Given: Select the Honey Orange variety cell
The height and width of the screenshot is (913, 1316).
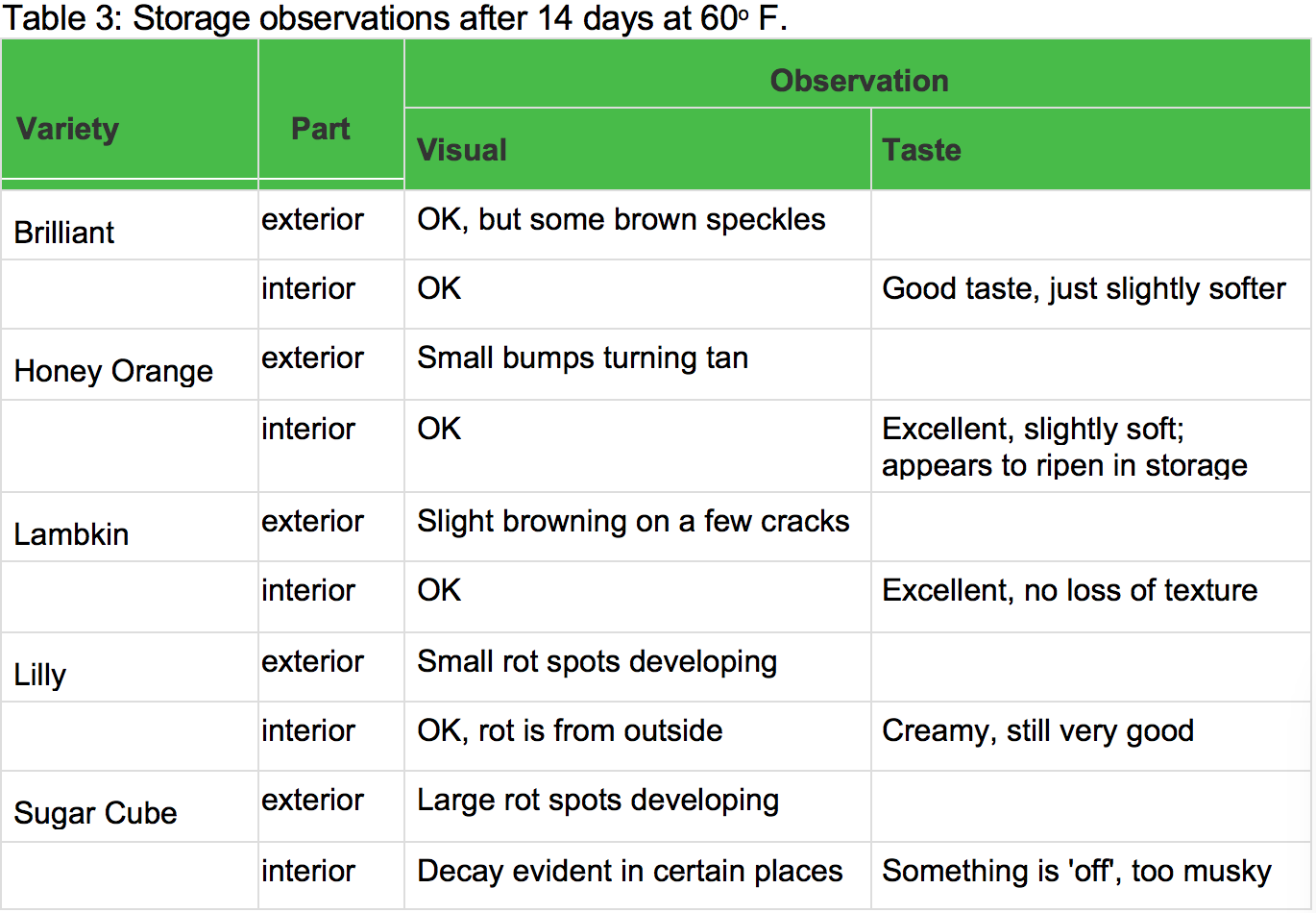Looking at the screenshot, I should pos(113,371).
